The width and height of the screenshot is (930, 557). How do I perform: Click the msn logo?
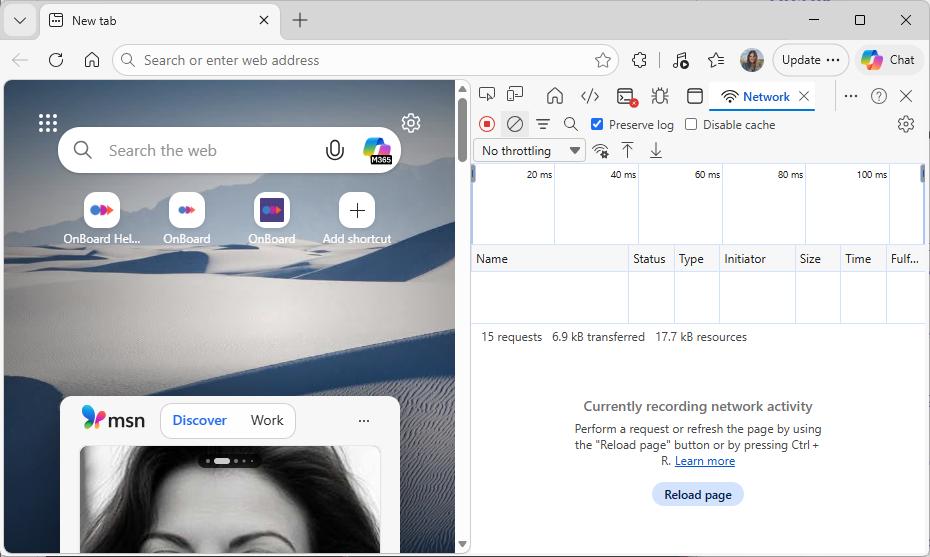tap(113, 418)
